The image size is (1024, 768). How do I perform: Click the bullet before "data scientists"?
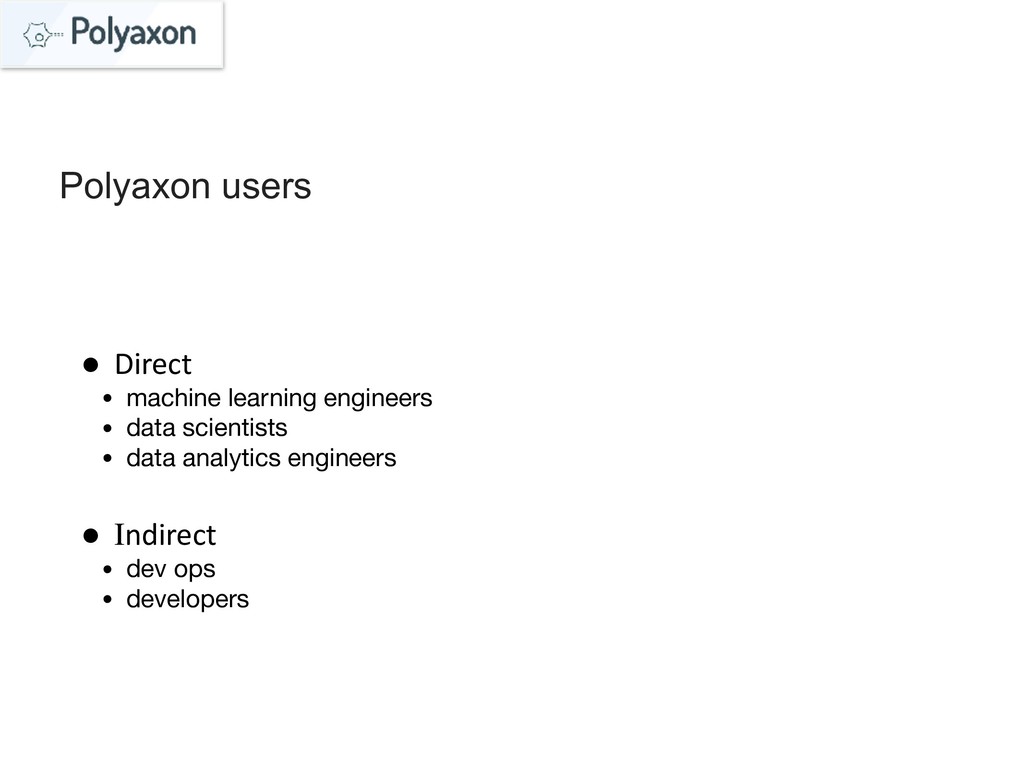pyautogui.click(x=108, y=430)
